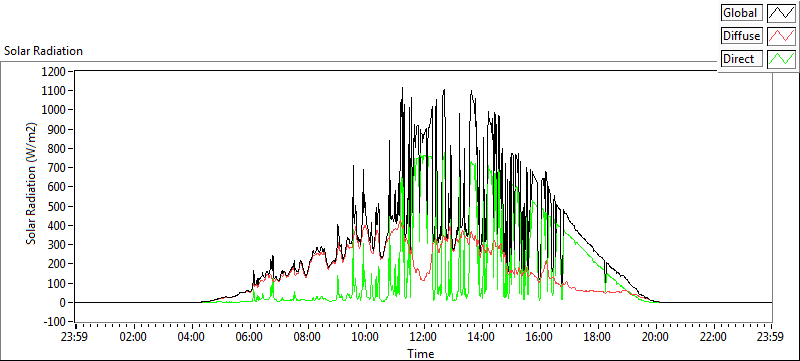Click the Direct plot legend line icon
The width and height of the screenshot is (800, 361).
point(781,59)
